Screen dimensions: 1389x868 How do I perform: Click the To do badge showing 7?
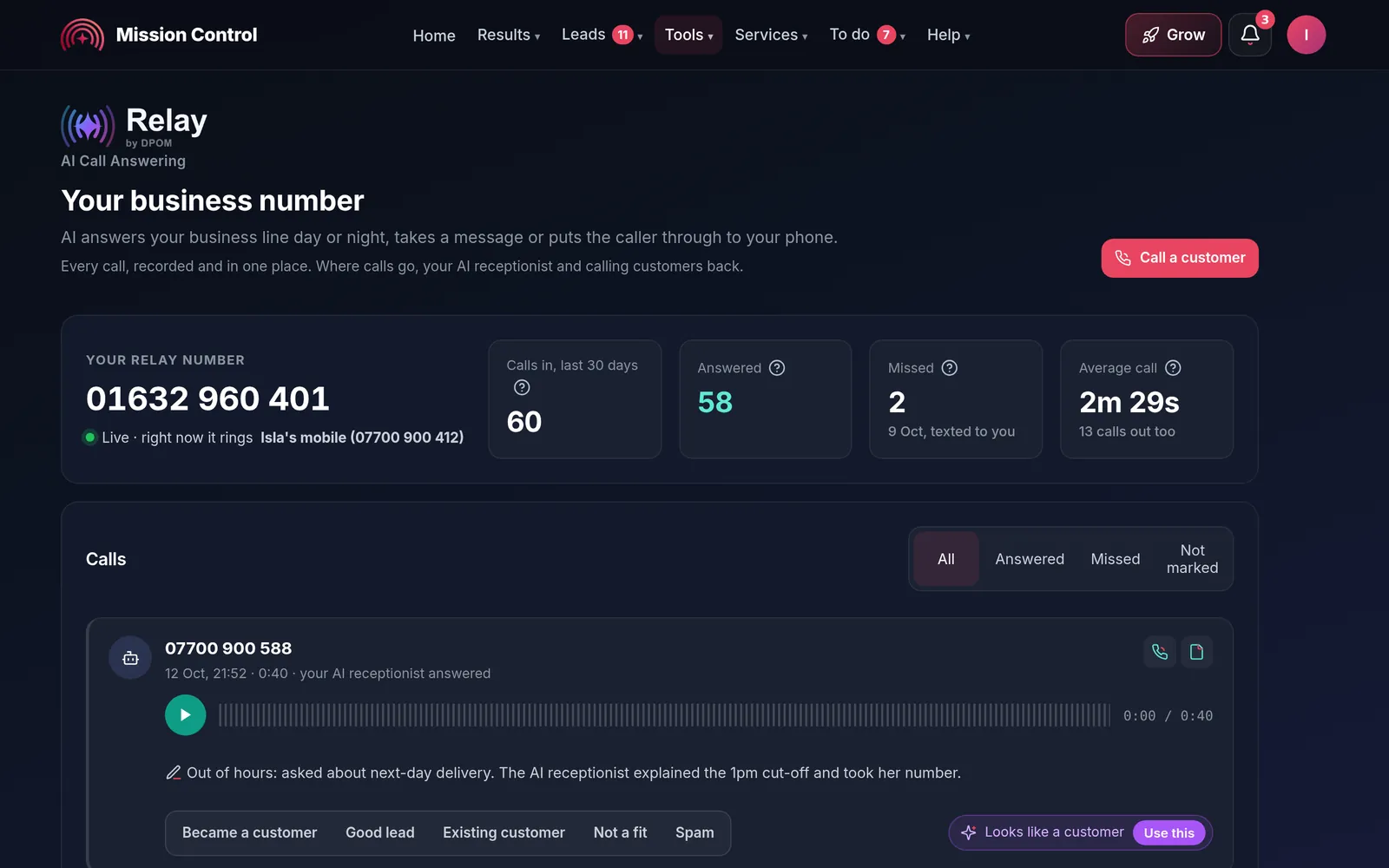[x=885, y=35]
